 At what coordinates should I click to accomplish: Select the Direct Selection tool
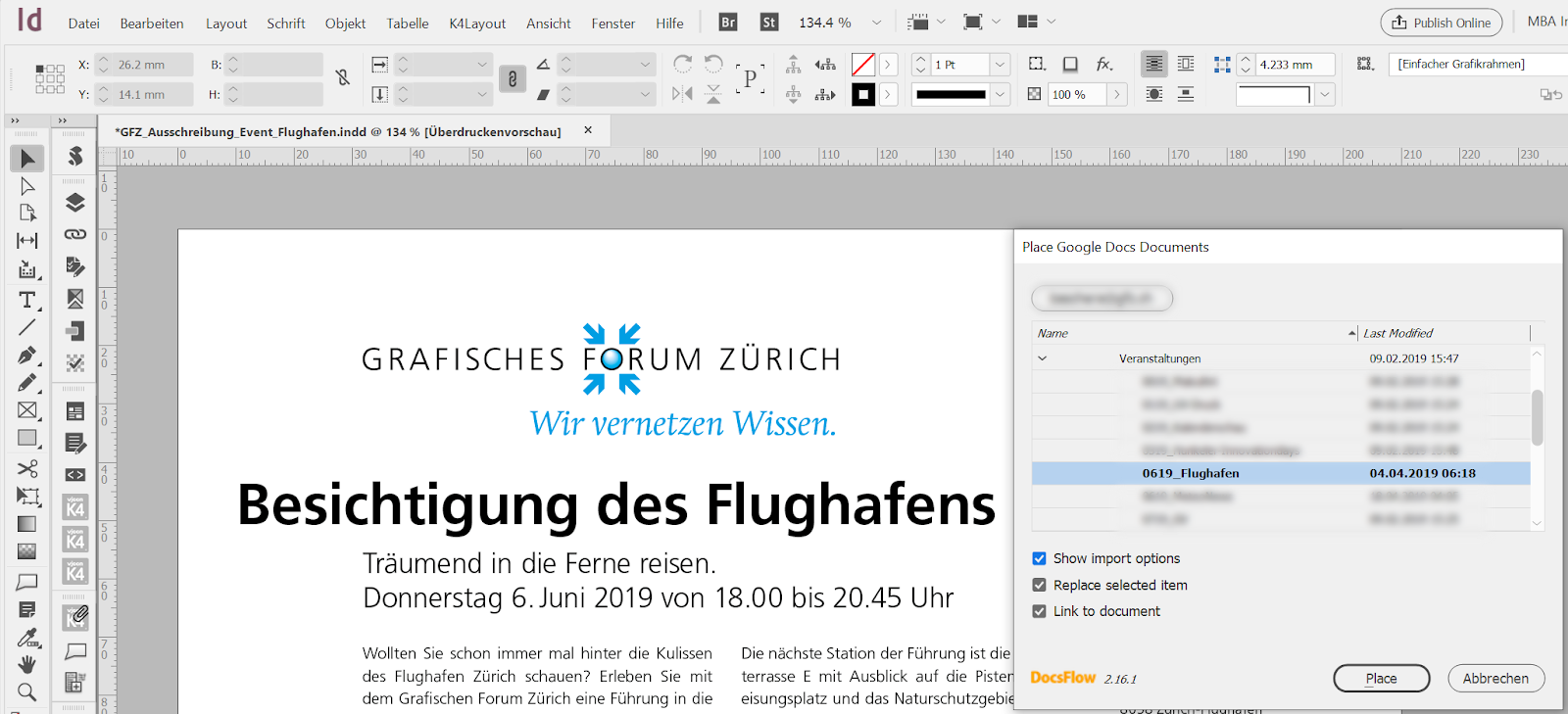click(27, 186)
